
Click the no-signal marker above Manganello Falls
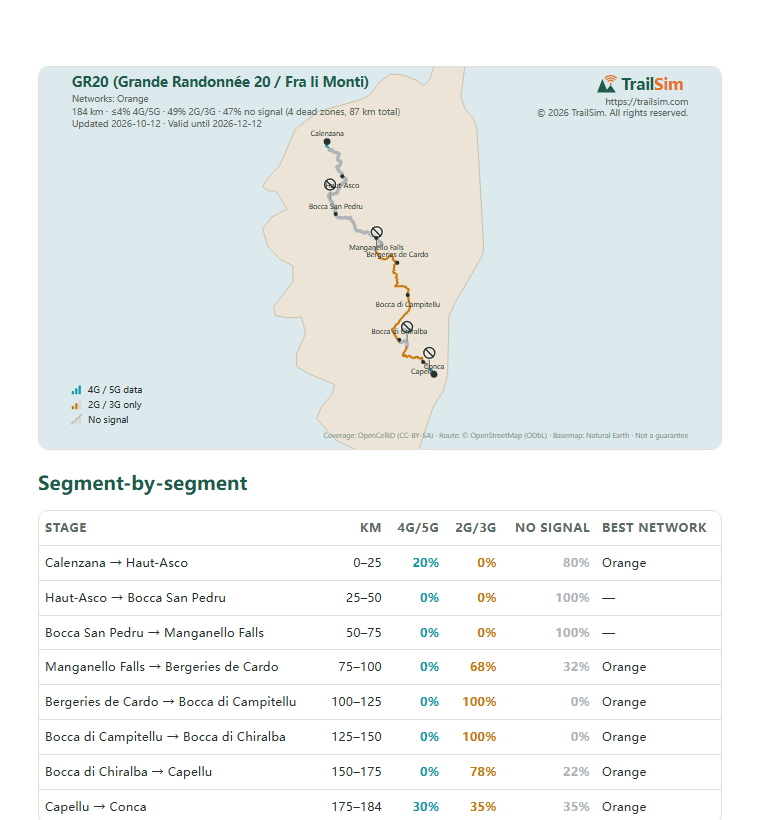click(x=377, y=232)
